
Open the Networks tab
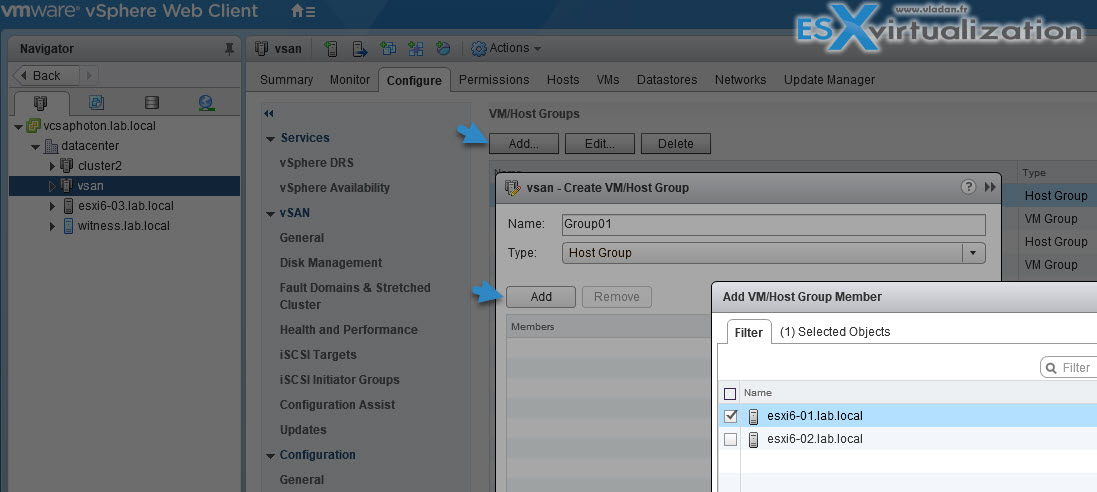tap(740, 80)
